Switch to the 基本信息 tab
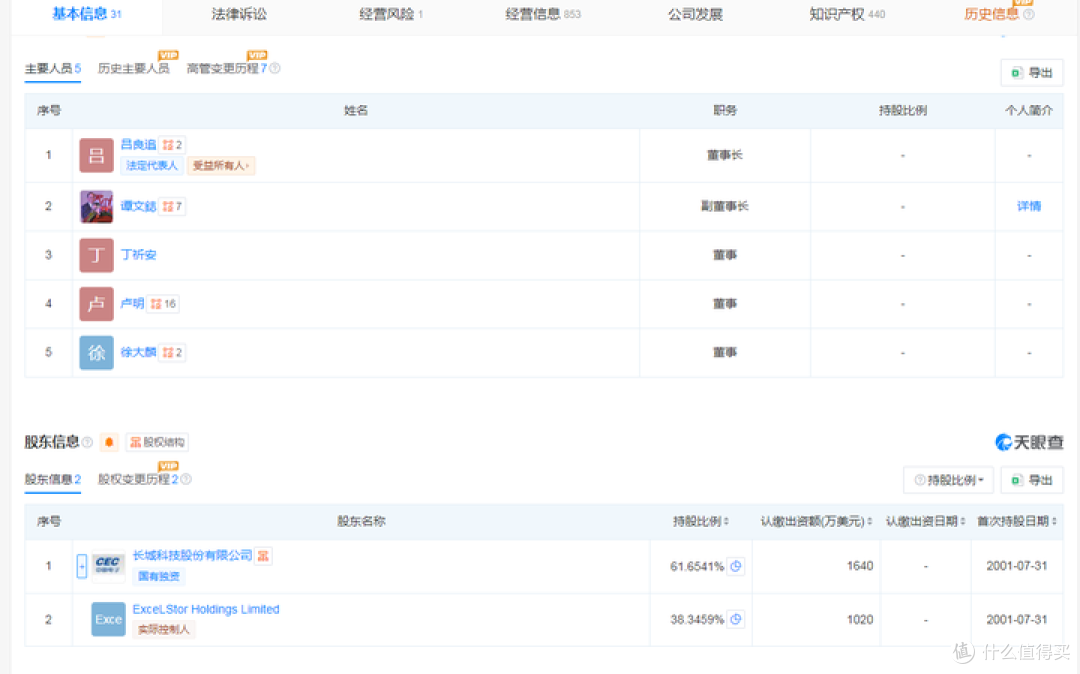 coord(86,14)
